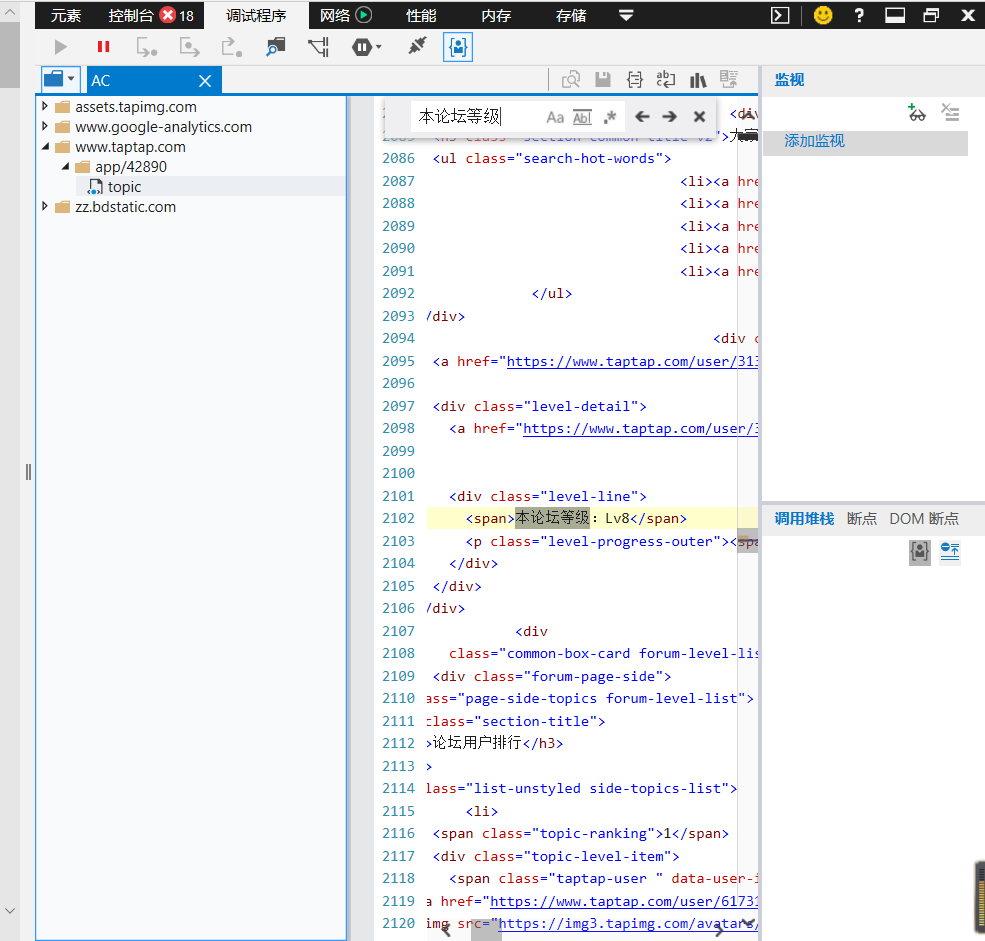Viewport: 985px width, 941px height.
Task: Click the disconnect debugger plug icon
Action: (417, 46)
